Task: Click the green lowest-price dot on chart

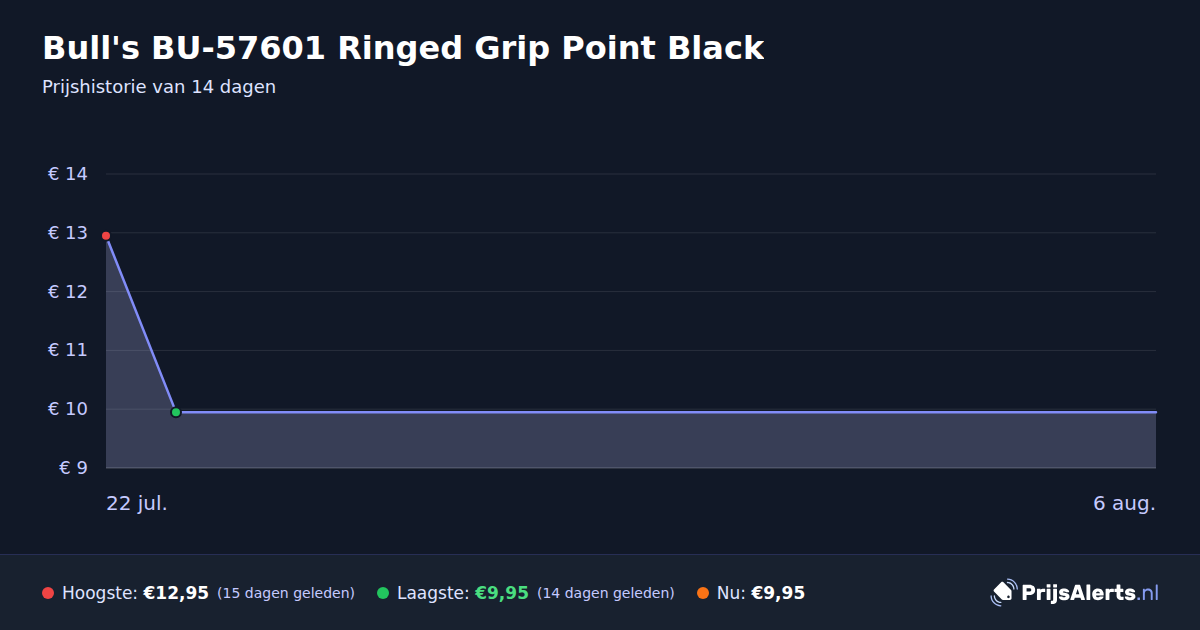Action: [176, 412]
